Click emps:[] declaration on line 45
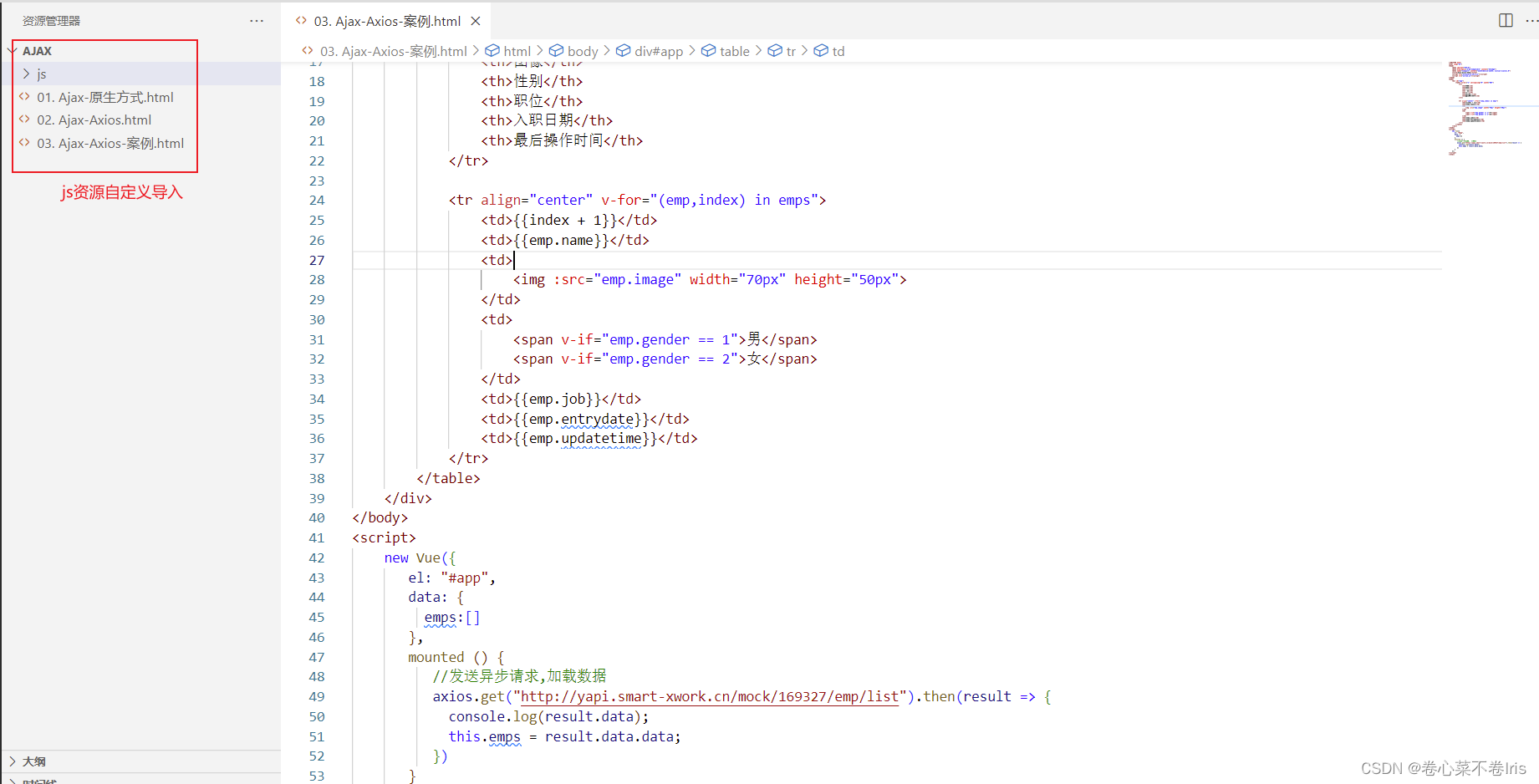This screenshot has height=784, width=1539. point(451,617)
